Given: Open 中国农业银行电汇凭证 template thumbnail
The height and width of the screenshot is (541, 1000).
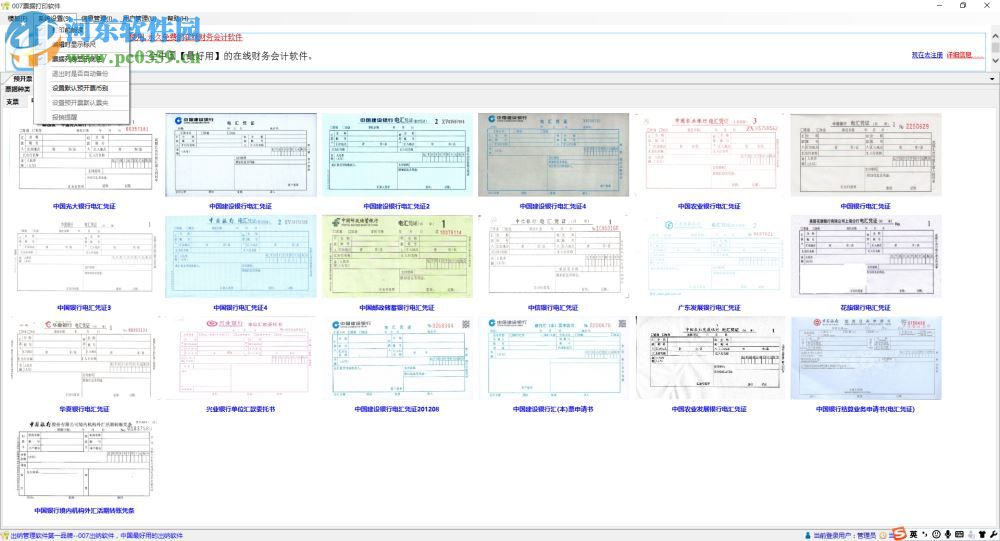Looking at the screenshot, I should coord(709,153).
